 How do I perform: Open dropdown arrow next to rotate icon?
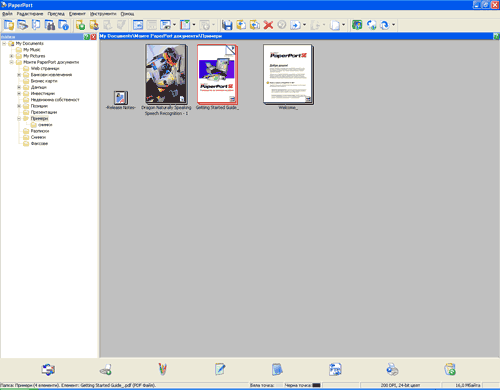click(393, 25)
